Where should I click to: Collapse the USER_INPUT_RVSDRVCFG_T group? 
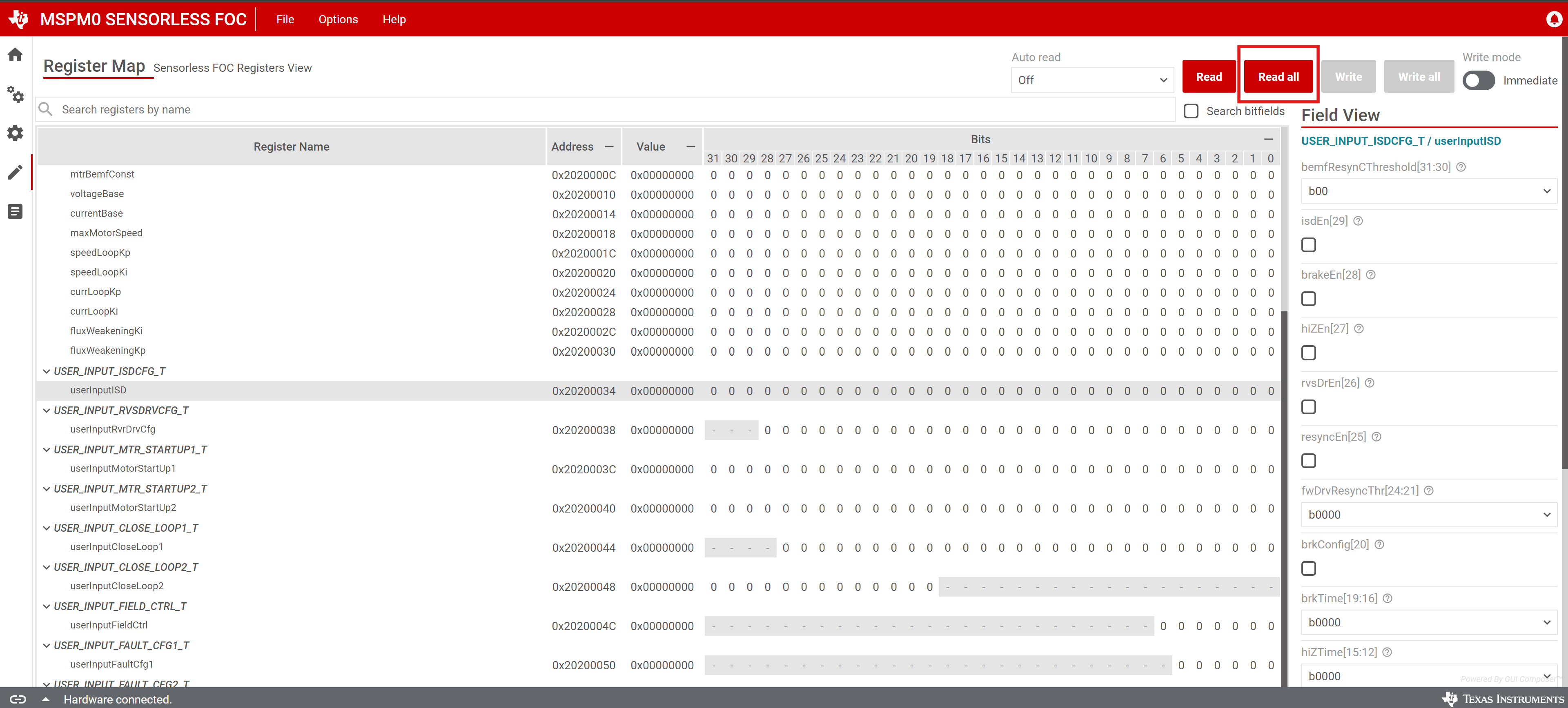click(46, 411)
